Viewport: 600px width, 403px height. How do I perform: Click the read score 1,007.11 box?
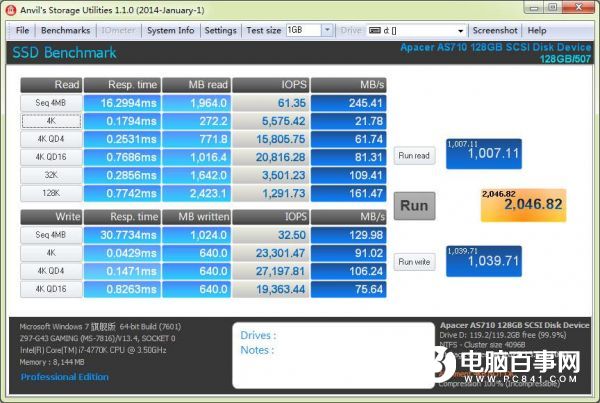(484, 154)
